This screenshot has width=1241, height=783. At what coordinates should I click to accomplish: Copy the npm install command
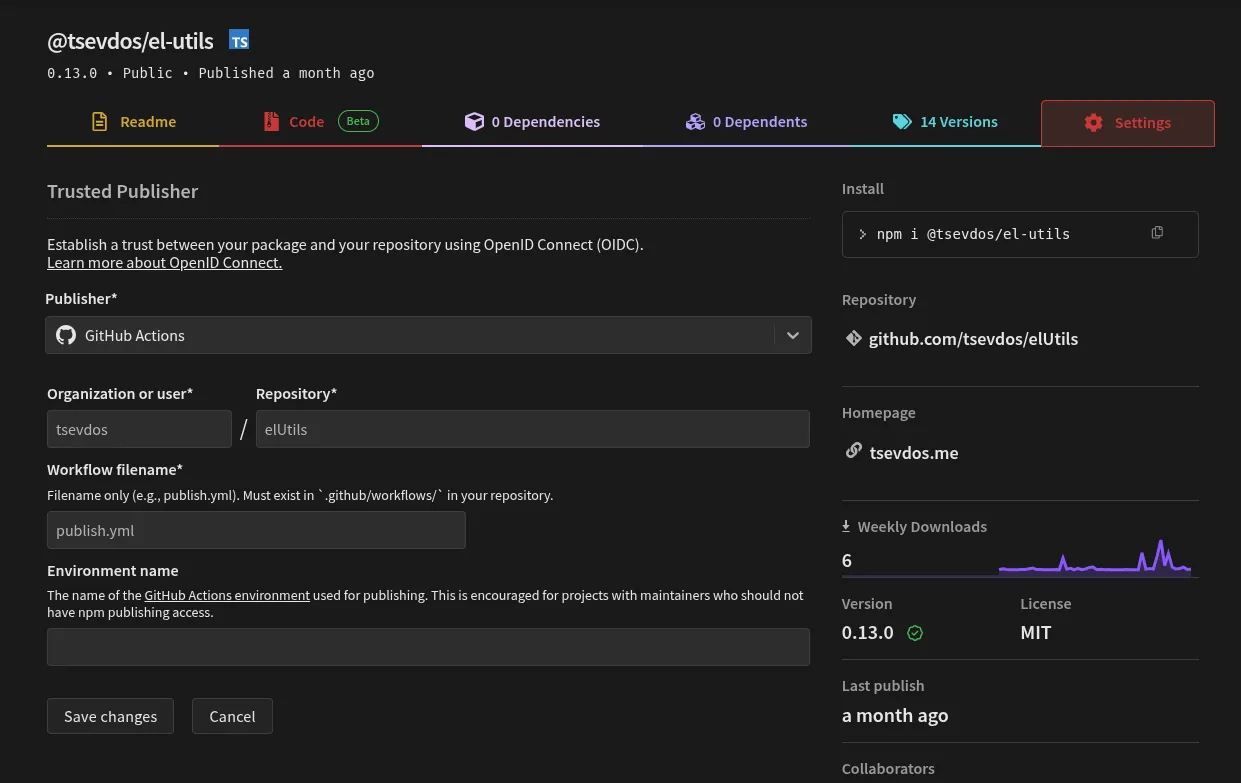[1157, 233]
